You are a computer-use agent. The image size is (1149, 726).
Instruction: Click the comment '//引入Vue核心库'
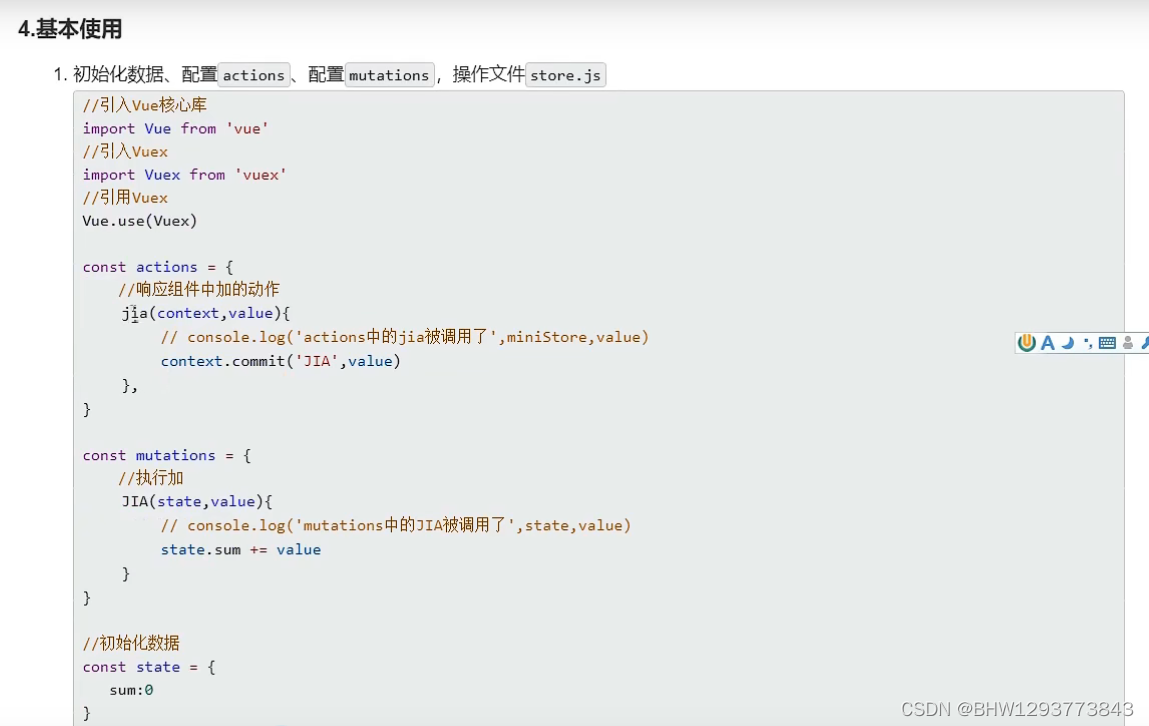click(145, 105)
